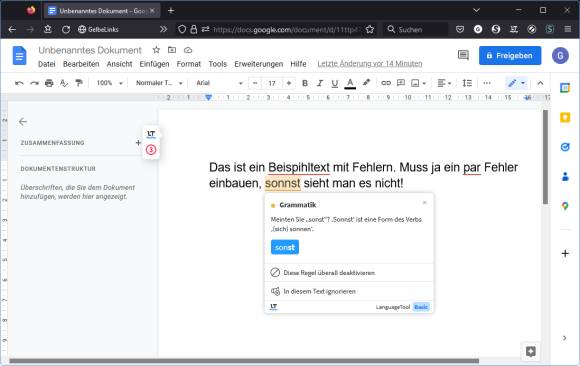
Task: Open the text color picker
Action: point(350,83)
